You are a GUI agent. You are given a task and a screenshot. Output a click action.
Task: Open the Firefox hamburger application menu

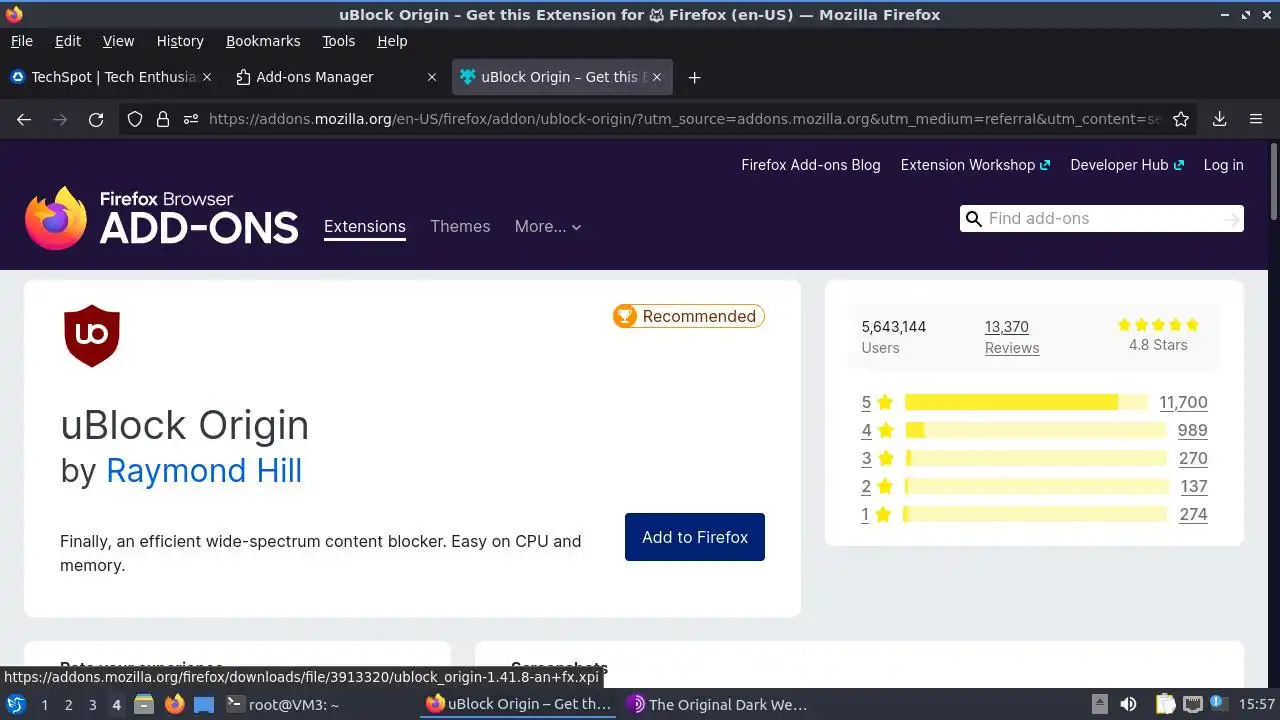(x=1256, y=119)
